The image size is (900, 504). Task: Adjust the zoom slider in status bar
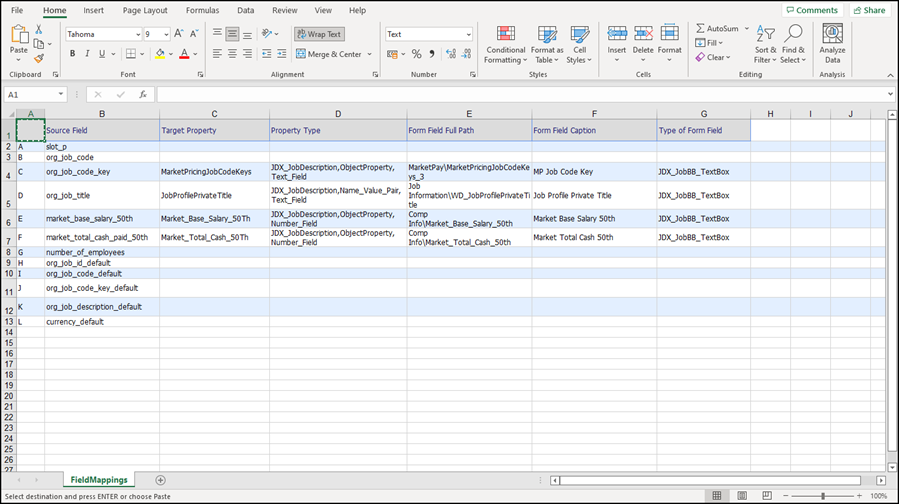click(x=823, y=496)
